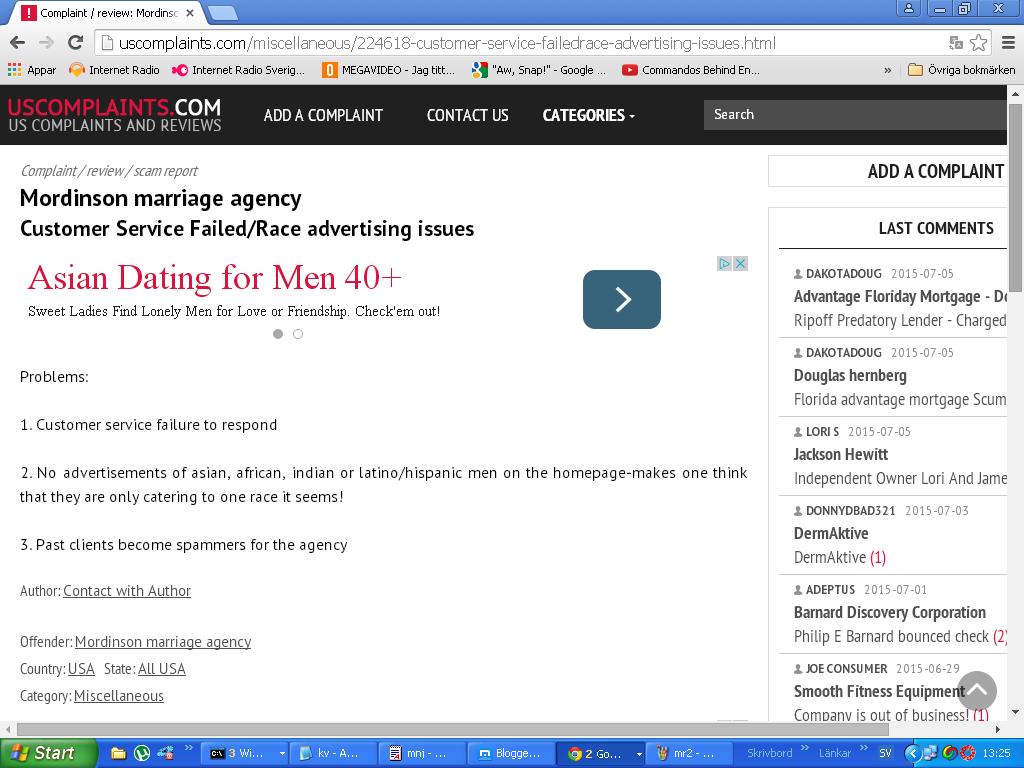The width and height of the screenshot is (1024, 768).
Task: Switch to the mr2 taskbar window
Action: [x=690, y=754]
